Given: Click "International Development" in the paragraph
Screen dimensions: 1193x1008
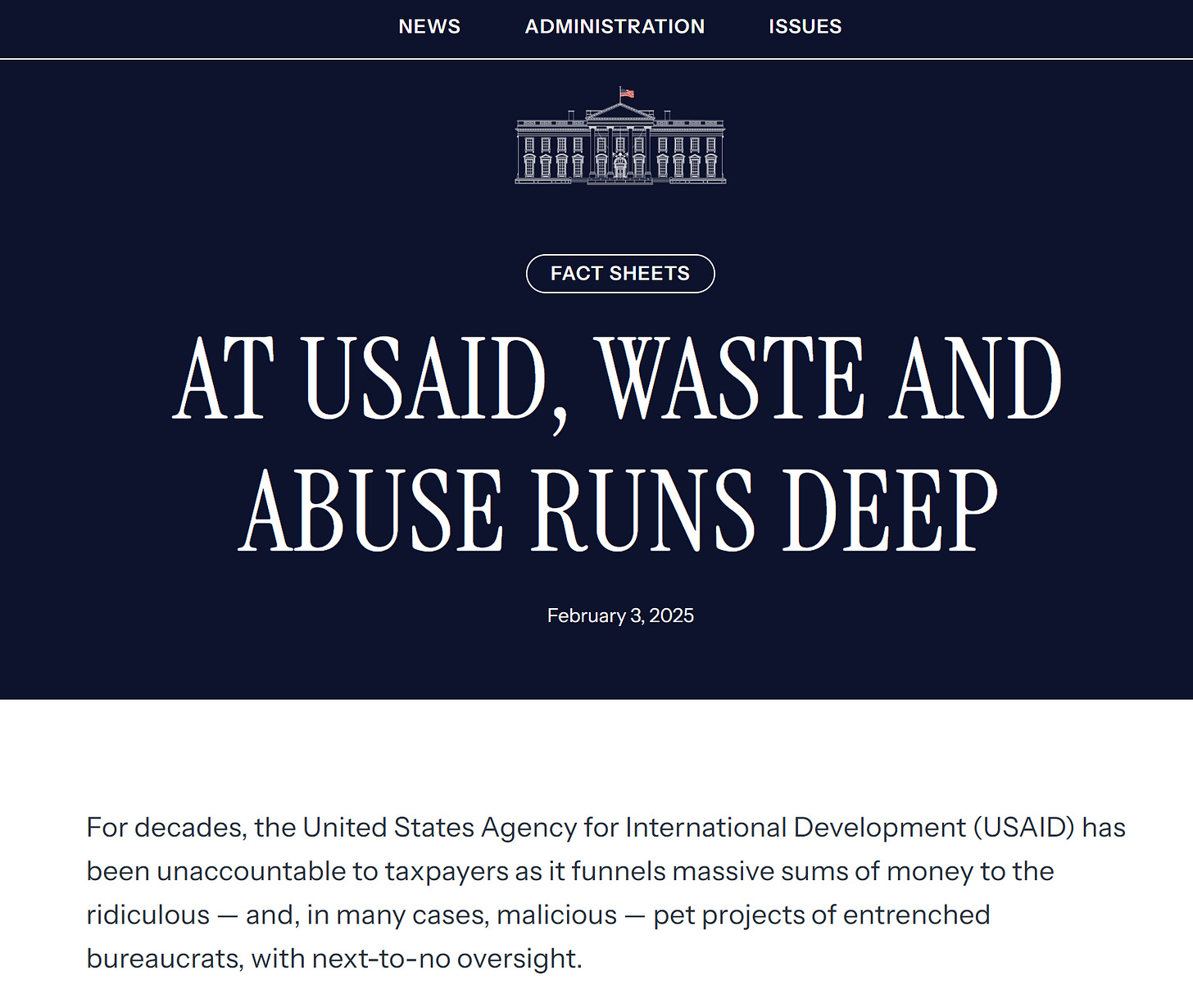Looking at the screenshot, I should click(795, 828).
